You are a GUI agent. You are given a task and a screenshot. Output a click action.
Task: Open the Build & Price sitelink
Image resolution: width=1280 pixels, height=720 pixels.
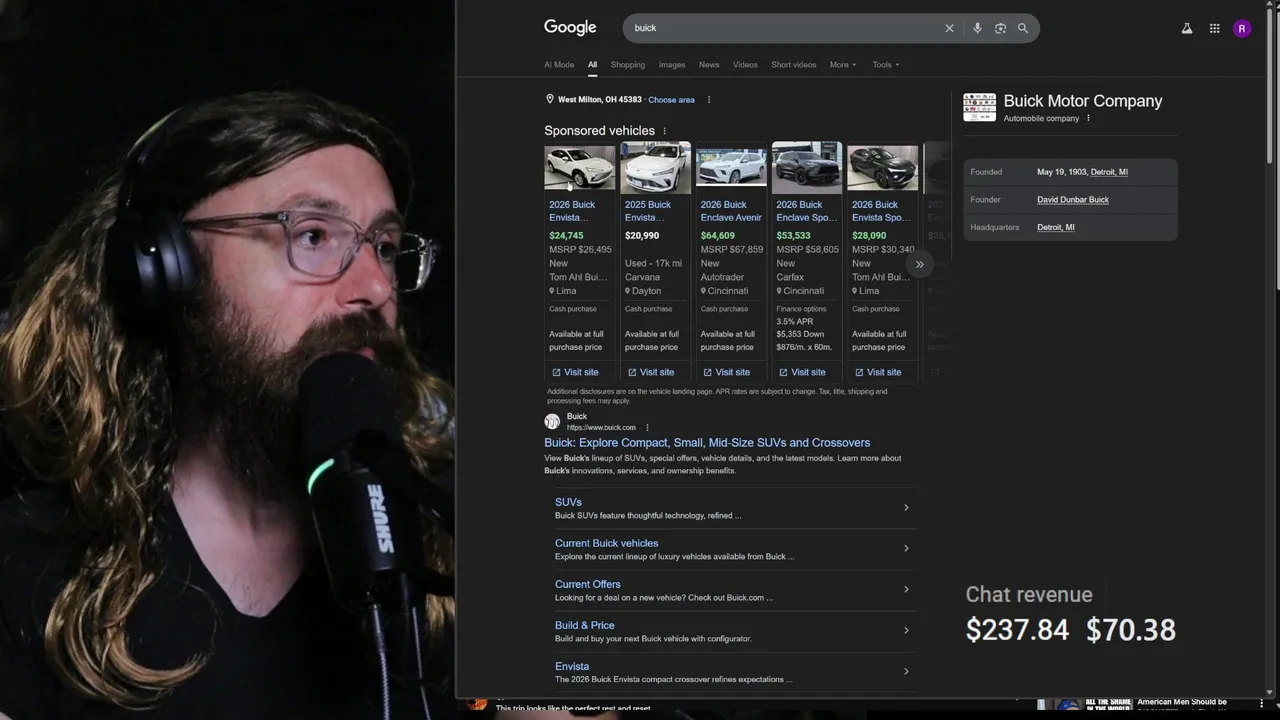585,625
